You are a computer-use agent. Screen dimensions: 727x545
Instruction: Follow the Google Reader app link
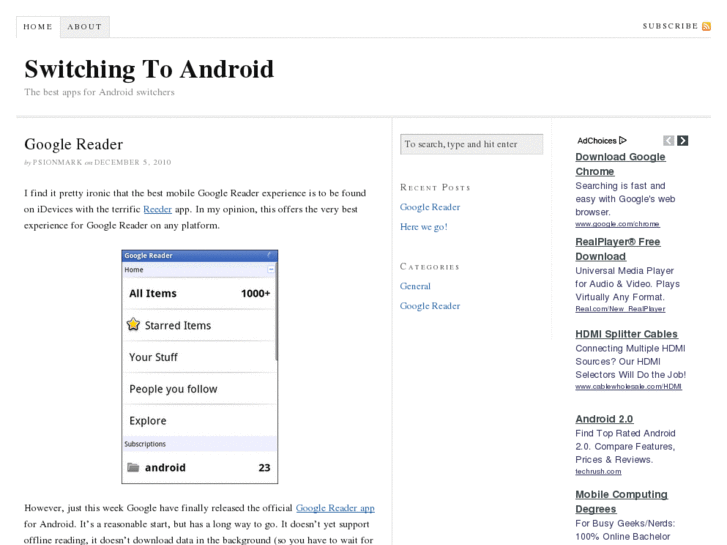(x=335, y=508)
